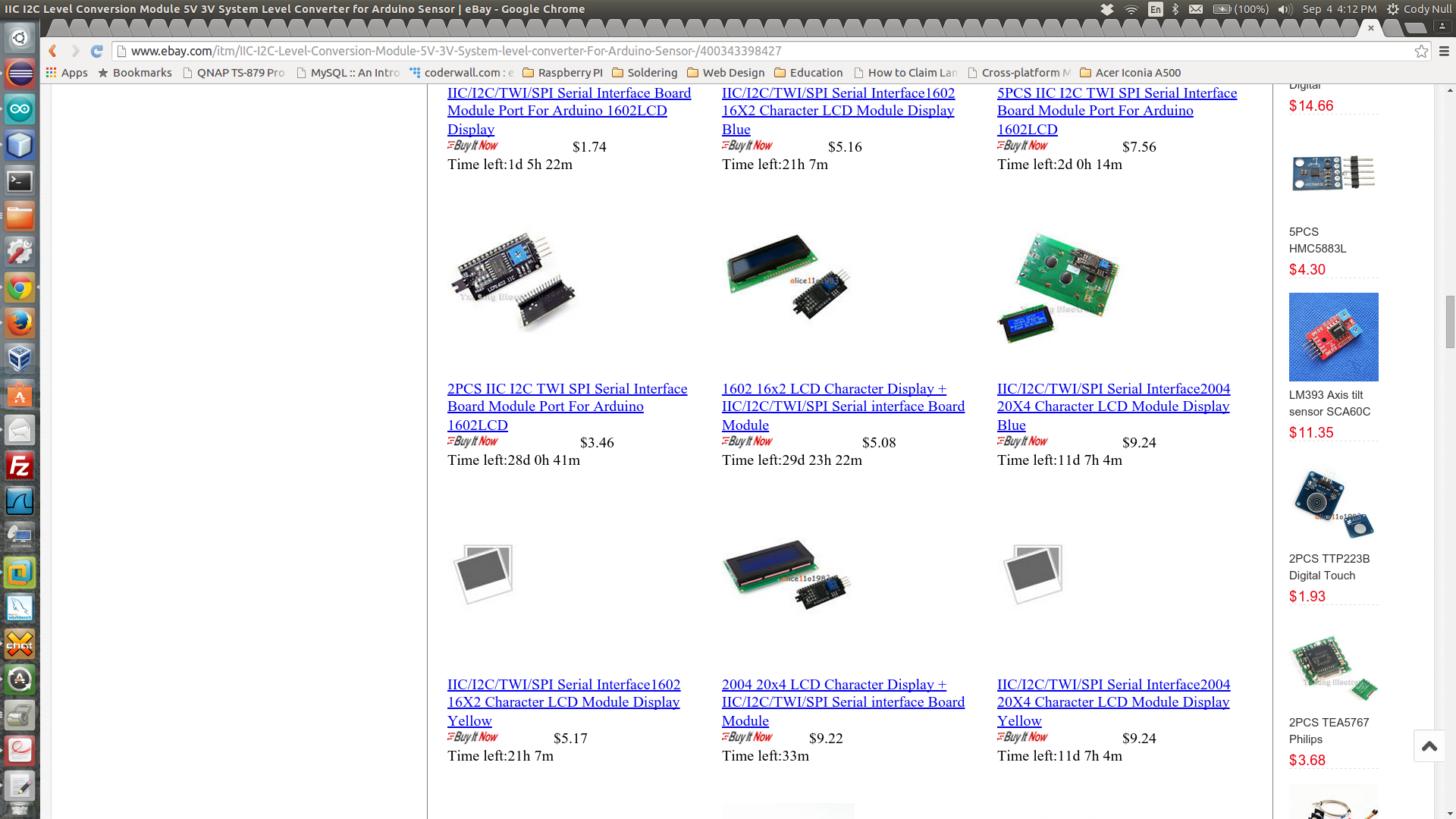Image resolution: width=1456 pixels, height=819 pixels.
Task: Open the How to Claim Lan bookmark
Action: pos(905,73)
